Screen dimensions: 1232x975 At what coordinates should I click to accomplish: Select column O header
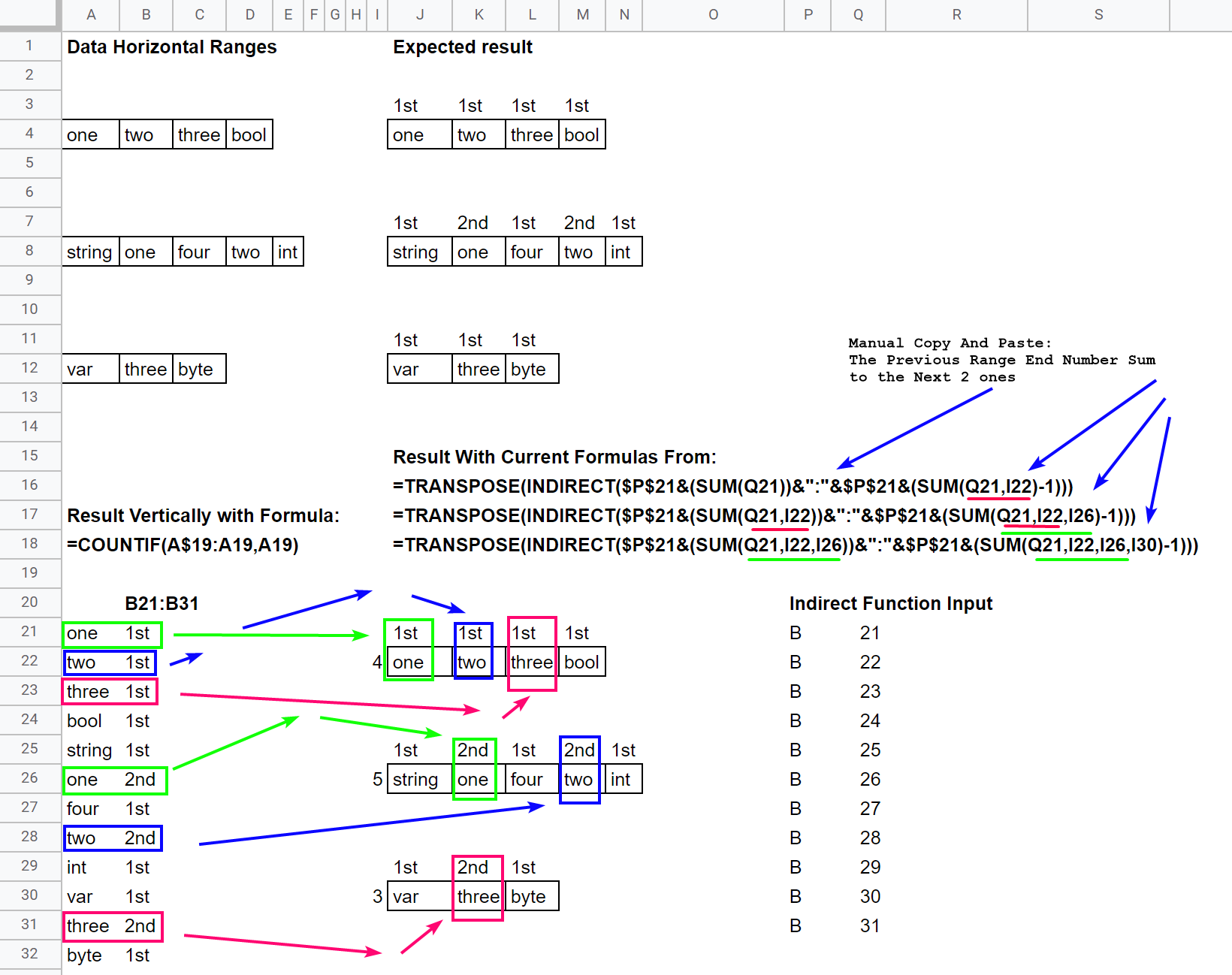[x=713, y=14]
